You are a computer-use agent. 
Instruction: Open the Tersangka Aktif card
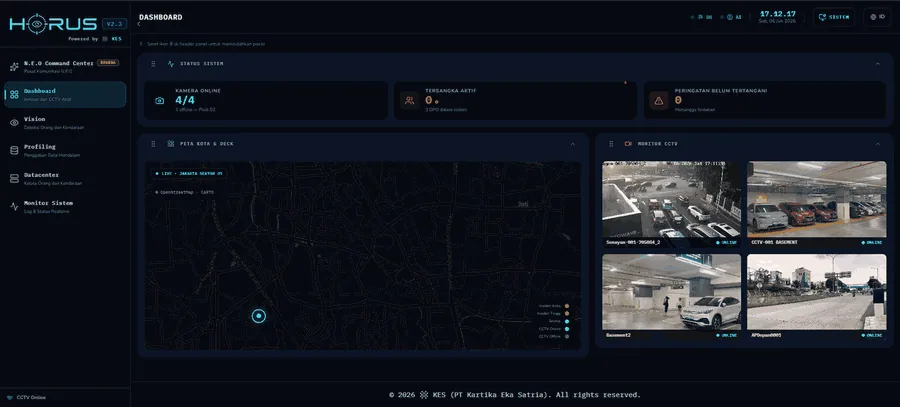pos(515,100)
